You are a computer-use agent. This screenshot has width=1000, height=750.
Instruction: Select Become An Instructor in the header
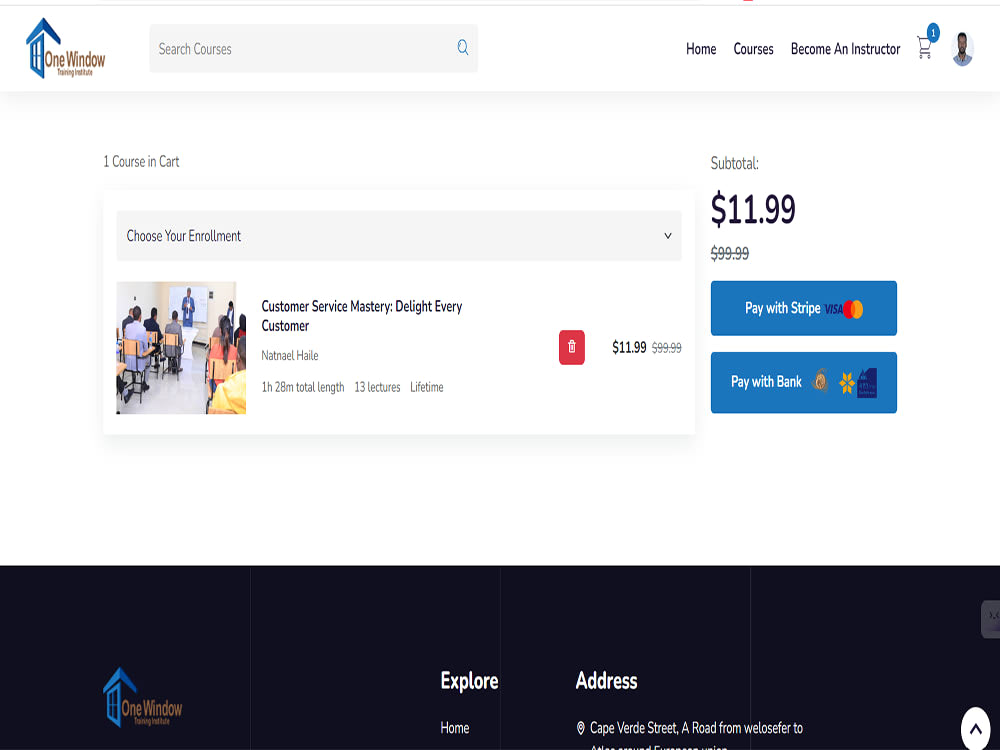(x=845, y=49)
